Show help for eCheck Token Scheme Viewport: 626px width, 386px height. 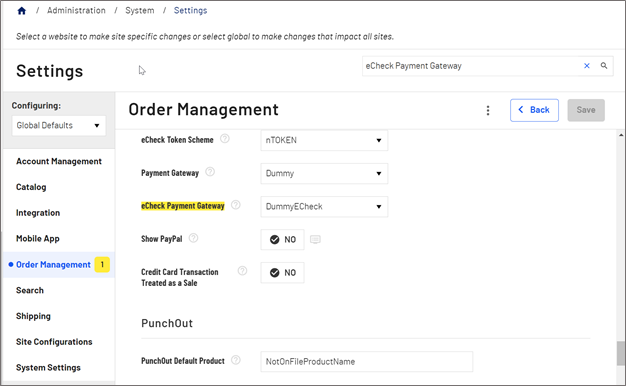(225, 139)
